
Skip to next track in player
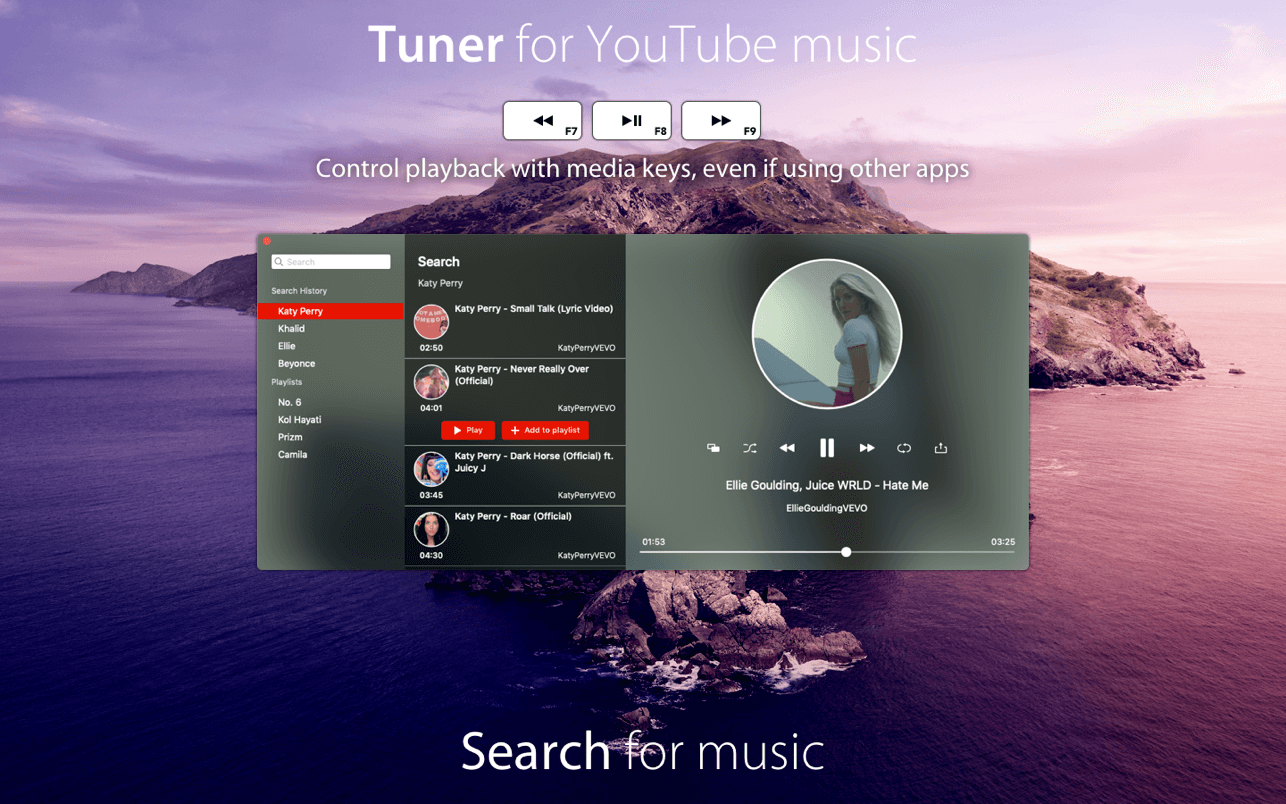pos(866,448)
